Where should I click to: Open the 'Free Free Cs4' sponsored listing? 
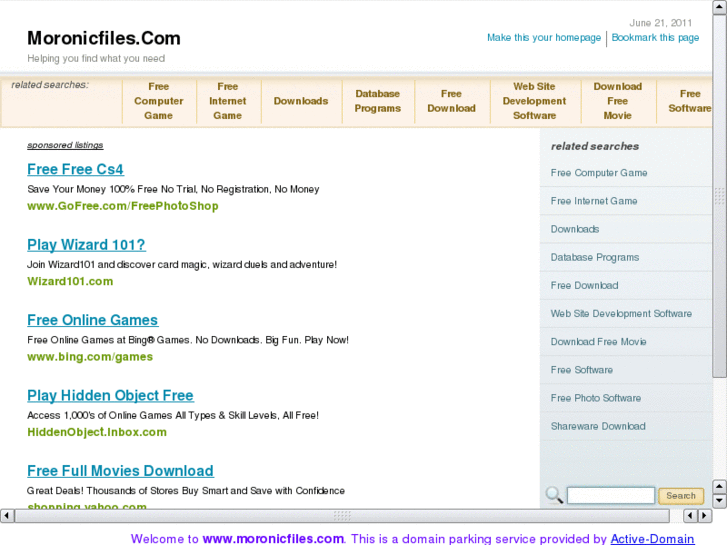75,169
